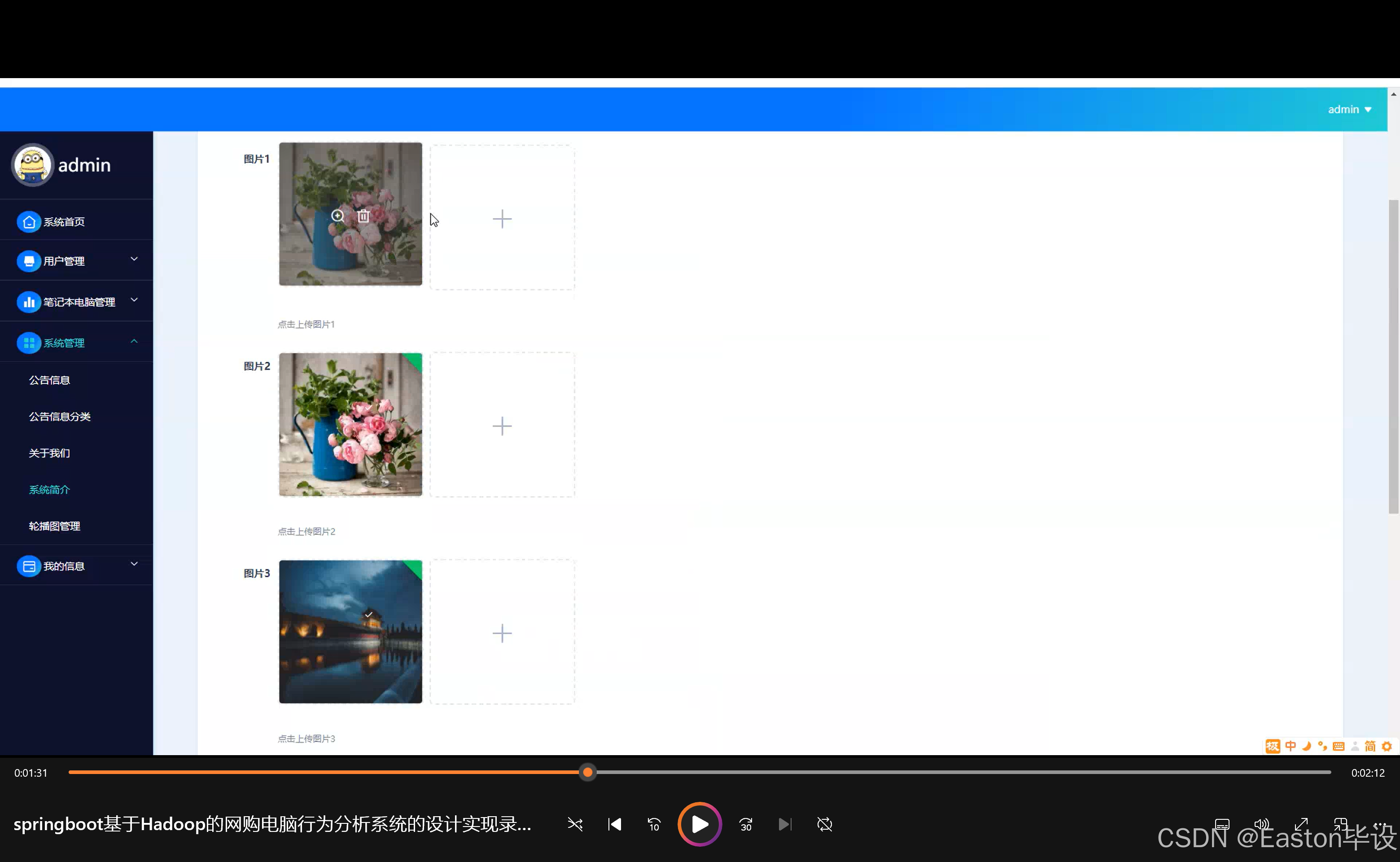This screenshot has height=862, width=1400.
Task: Select the 系统简介 menu item
Action: pyautogui.click(x=49, y=490)
